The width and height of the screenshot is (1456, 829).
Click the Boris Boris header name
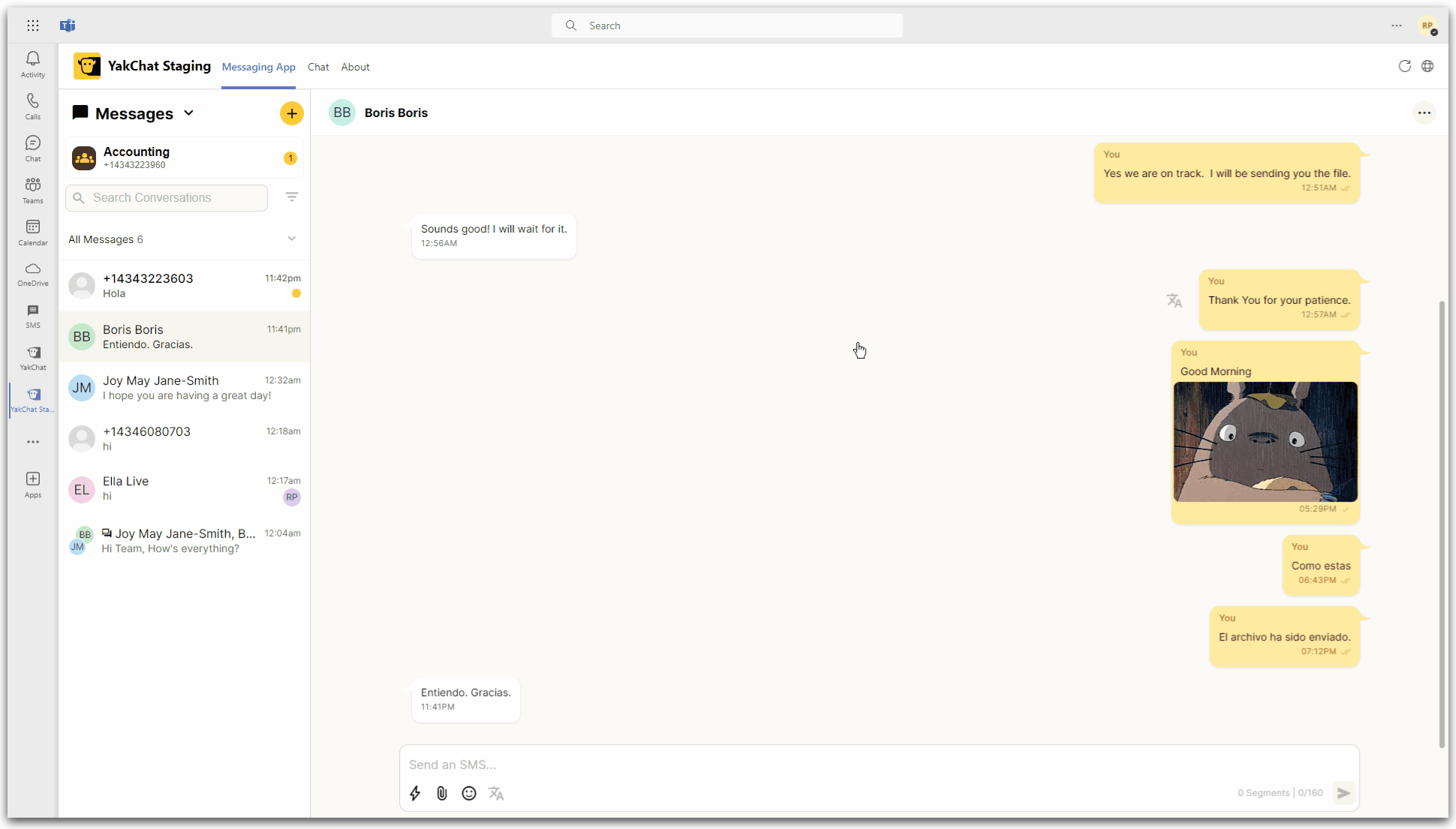[x=396, y=113]
